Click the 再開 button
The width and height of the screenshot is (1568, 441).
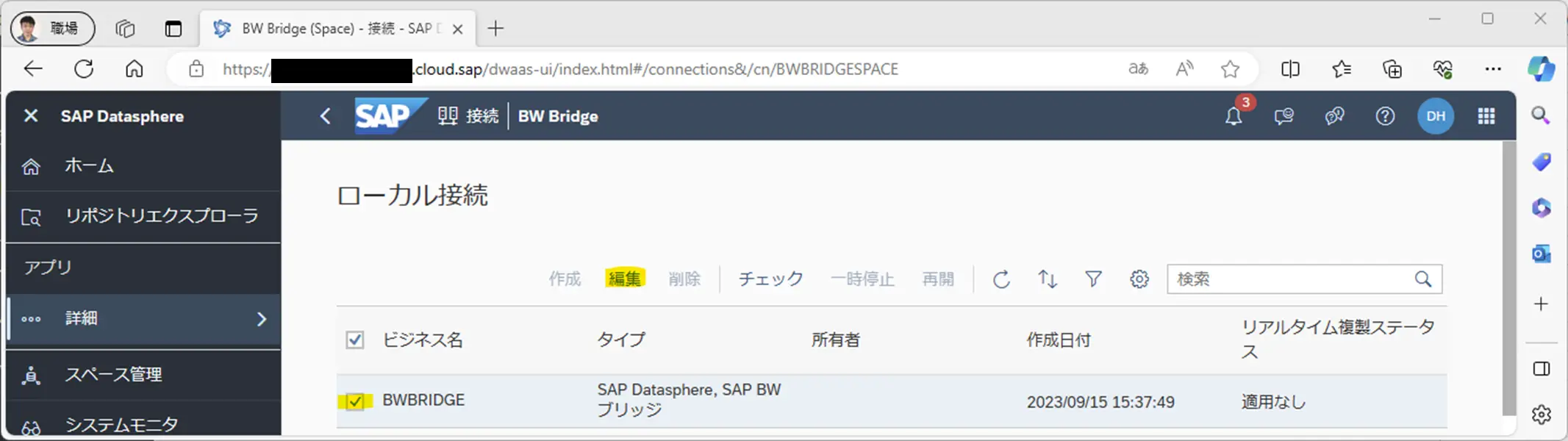click(938, 279)
